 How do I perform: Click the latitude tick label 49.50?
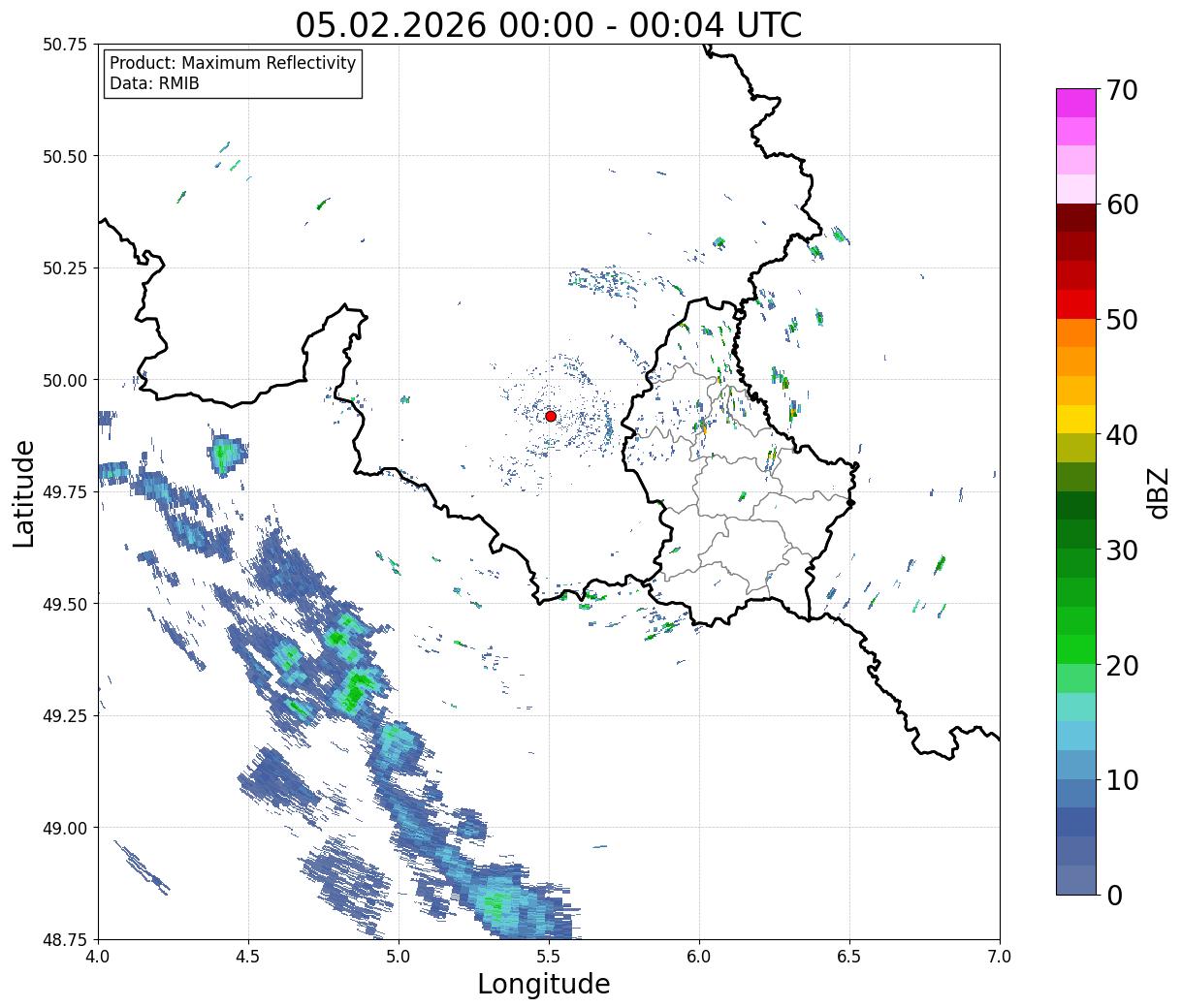(66, 604)
